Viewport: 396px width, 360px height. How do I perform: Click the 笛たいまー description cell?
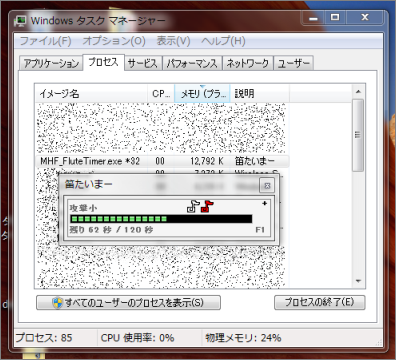255,161
